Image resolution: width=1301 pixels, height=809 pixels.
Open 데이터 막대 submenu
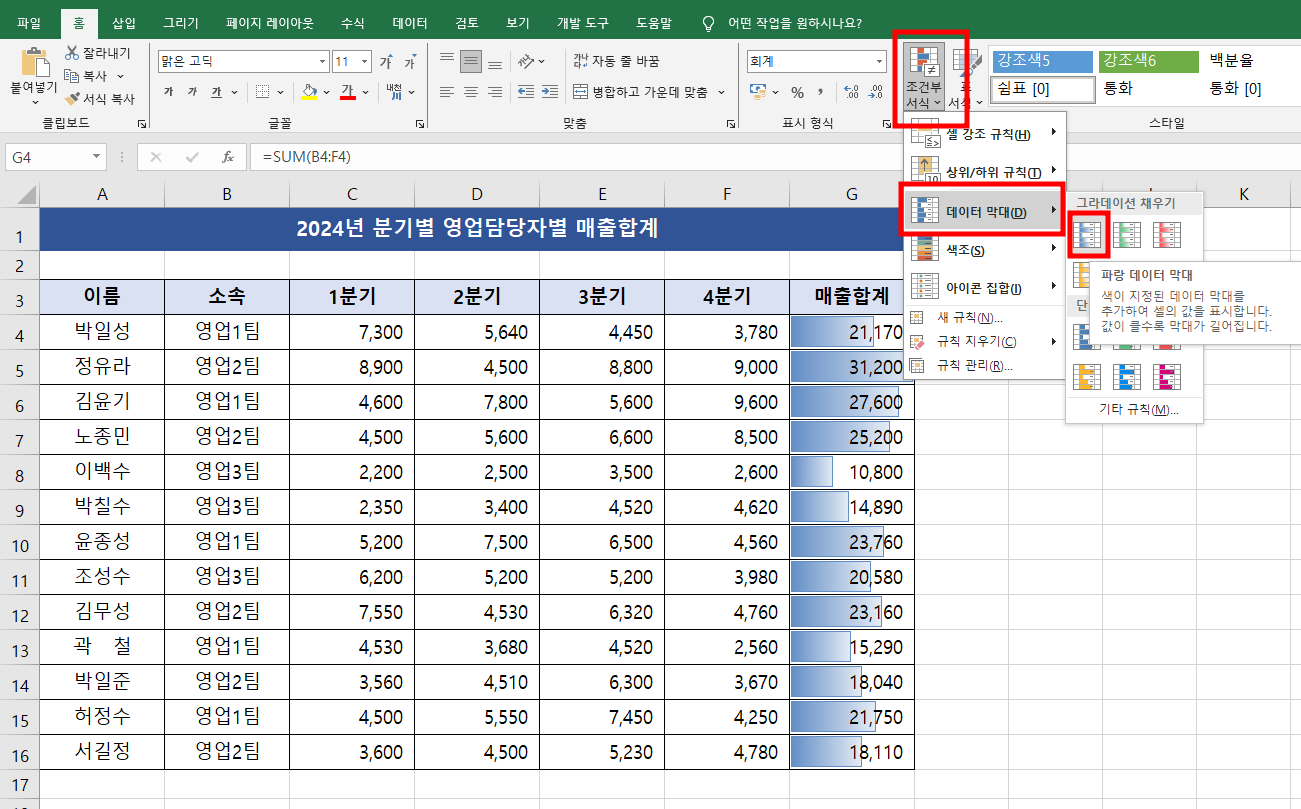point(984,211)
